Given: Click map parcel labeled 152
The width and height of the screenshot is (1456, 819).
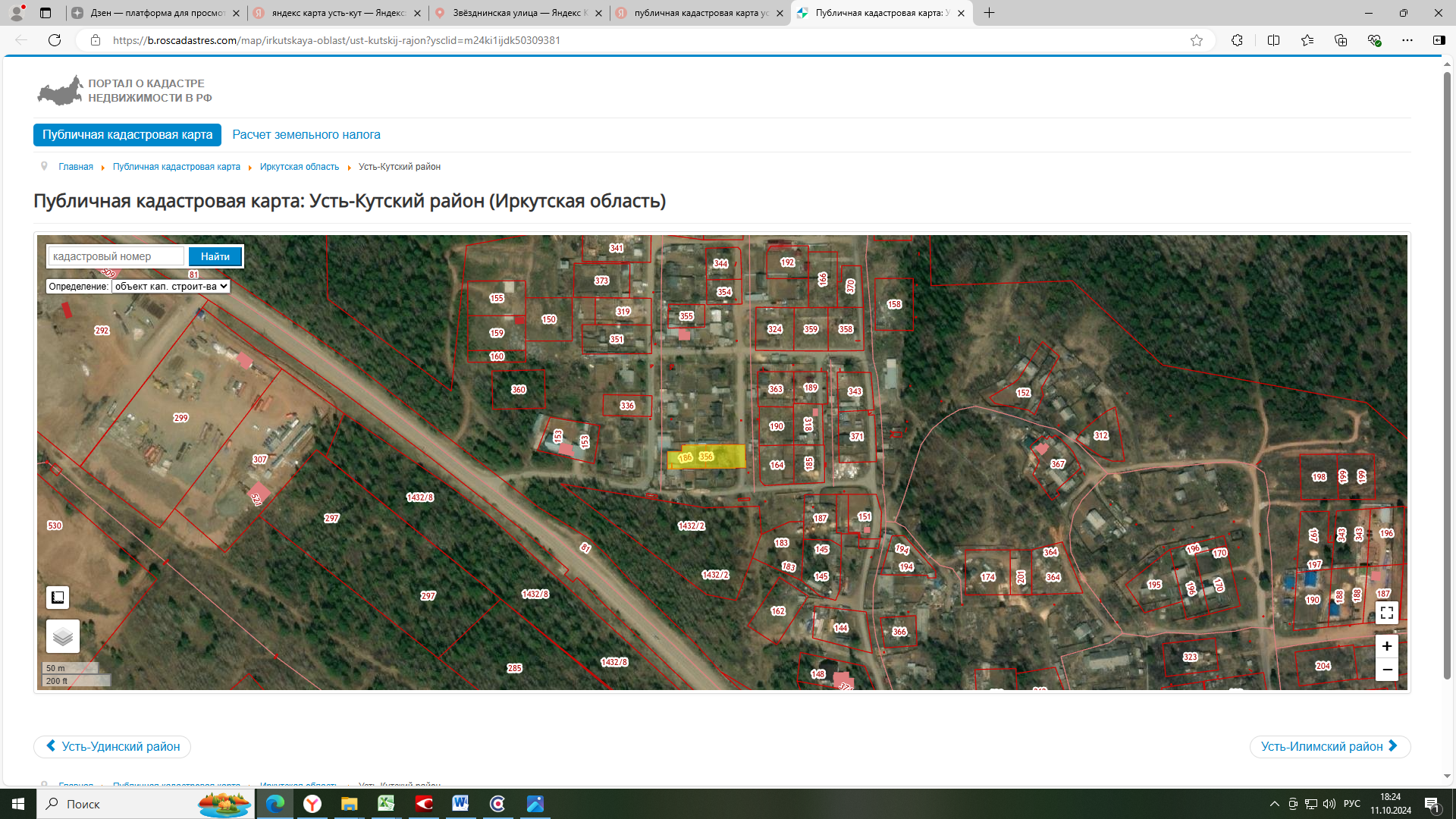Looking at the screenshot, I should point(1024,393).
